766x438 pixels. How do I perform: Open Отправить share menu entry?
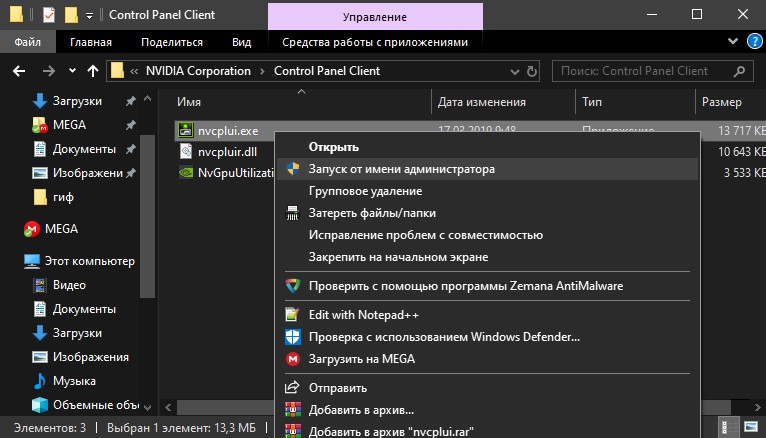tap(488, 388)
